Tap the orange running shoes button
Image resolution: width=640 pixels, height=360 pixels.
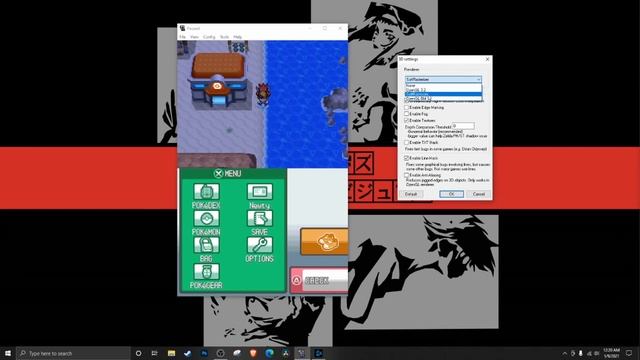tap(324, 242)
